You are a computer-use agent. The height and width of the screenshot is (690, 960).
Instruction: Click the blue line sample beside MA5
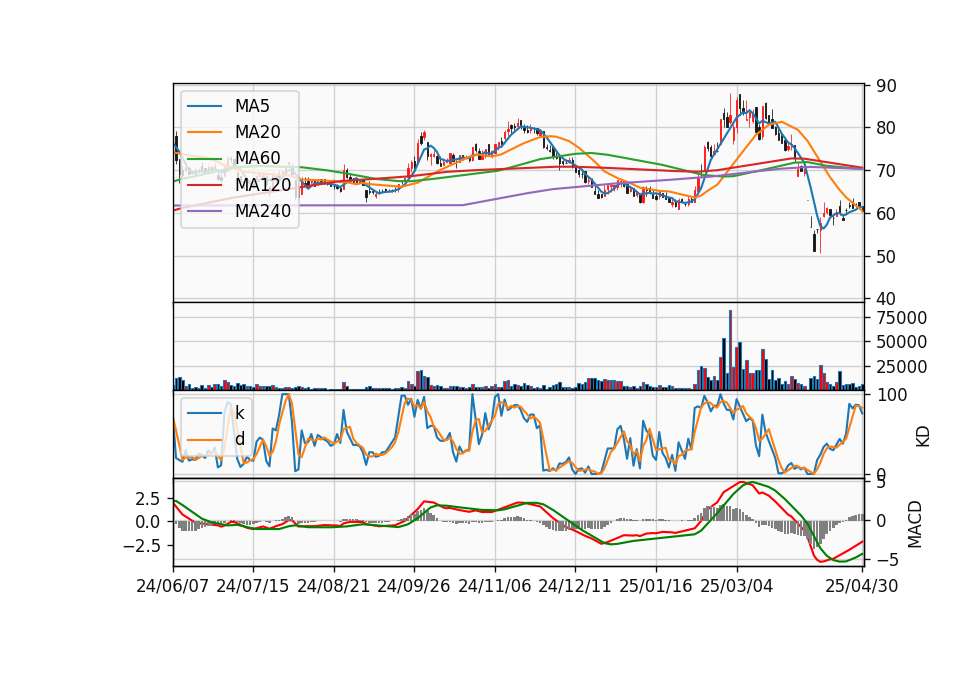pyautogui.click(x=204, y=107)
